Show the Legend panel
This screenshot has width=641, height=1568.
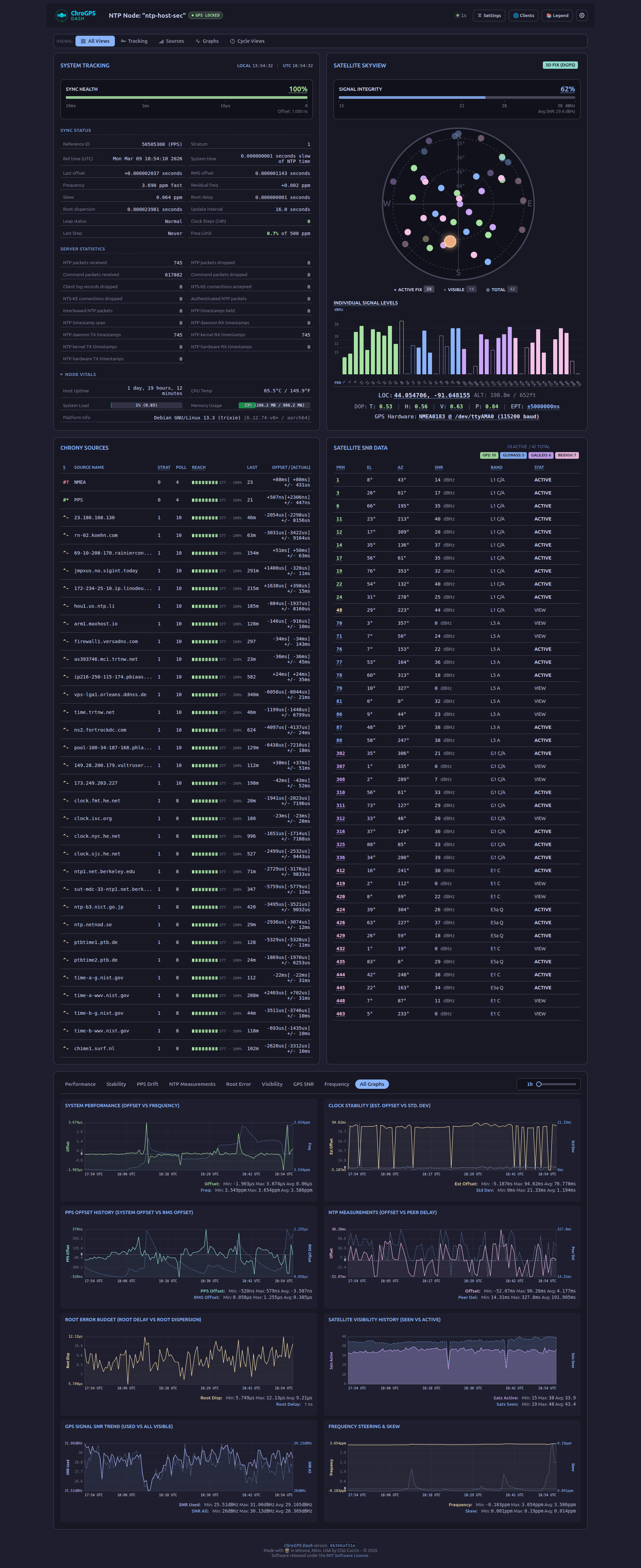click(x=557, y=15)
